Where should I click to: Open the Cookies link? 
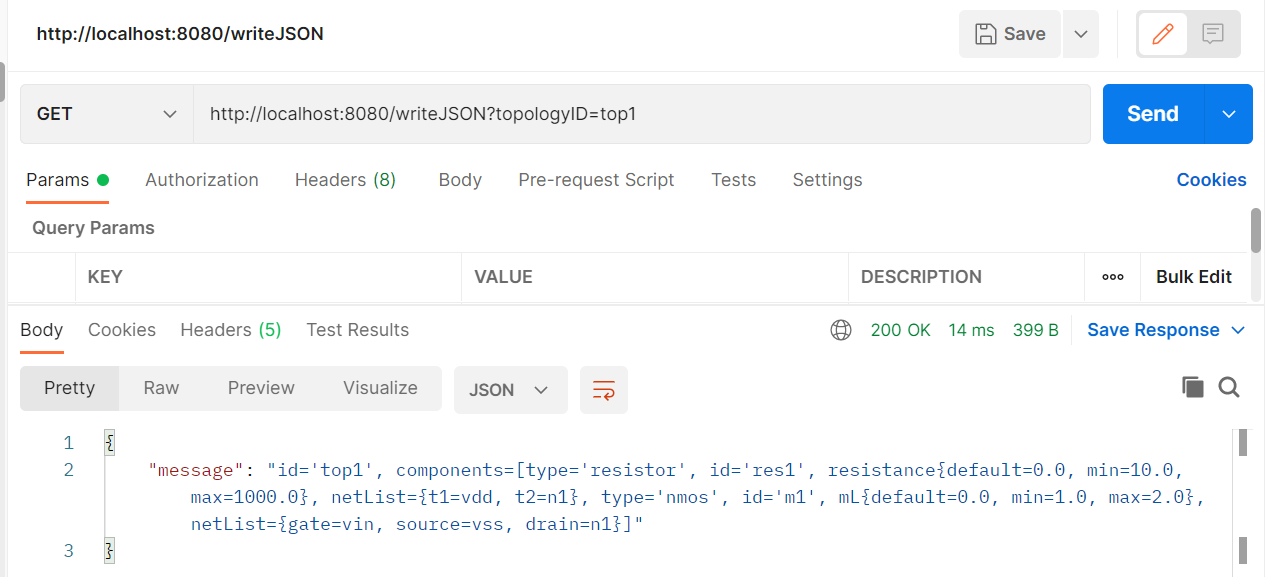point(1211,180)
